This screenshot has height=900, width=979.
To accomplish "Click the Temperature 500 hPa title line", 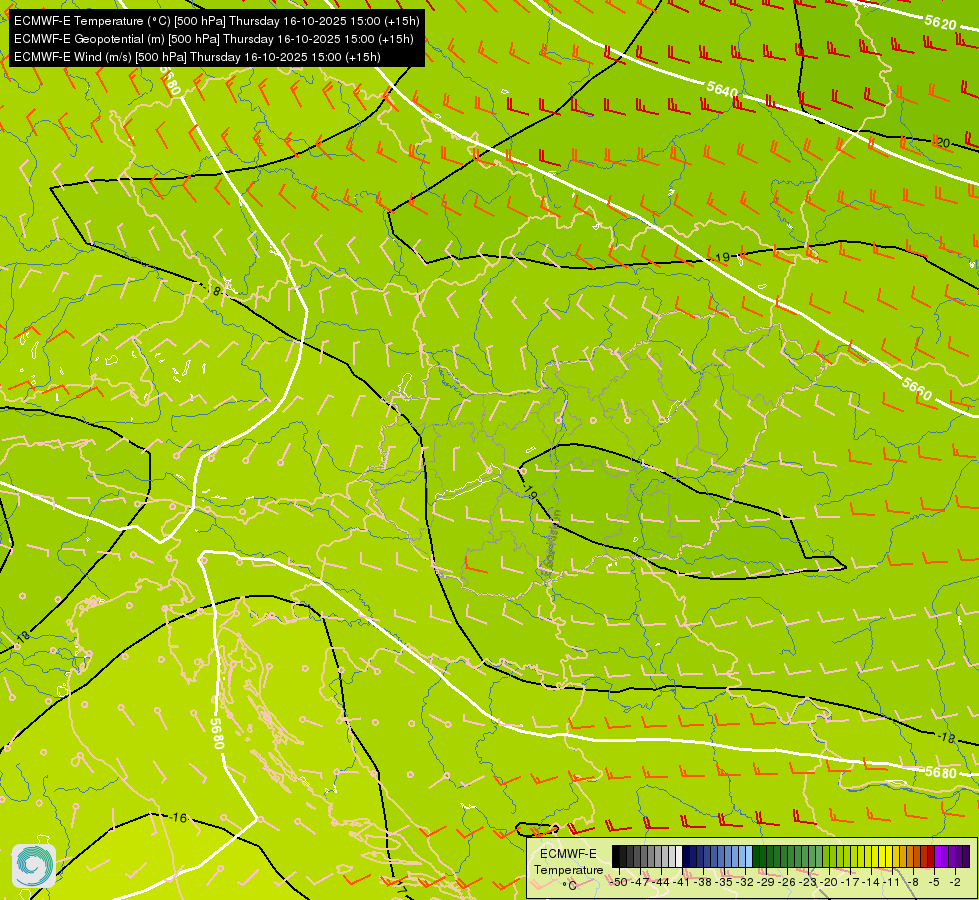I will (217, 21).
